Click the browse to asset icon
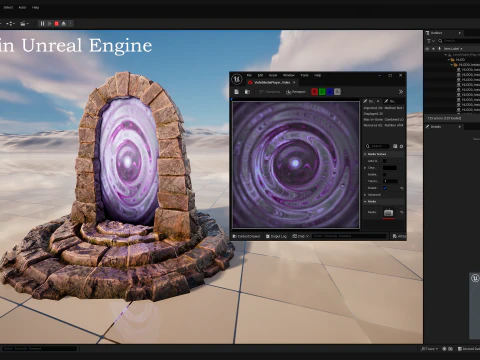Screen dimensions: 480x360 [247, 92]
